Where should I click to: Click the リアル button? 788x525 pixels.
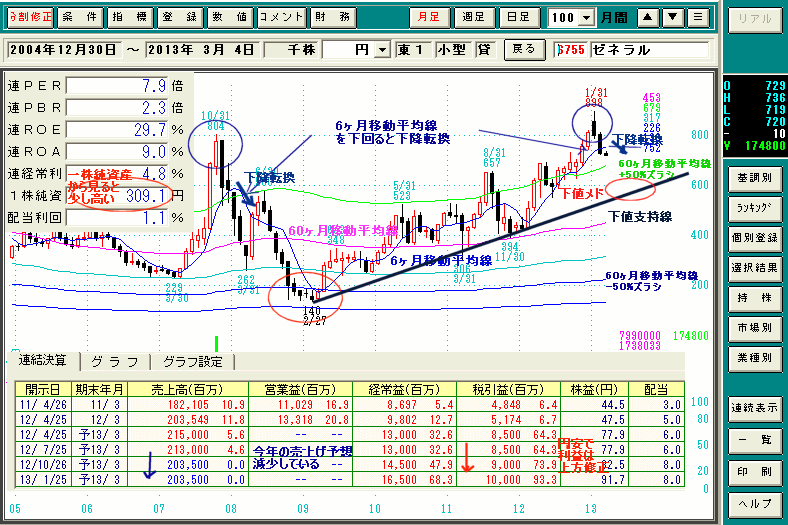coord(755,20)
